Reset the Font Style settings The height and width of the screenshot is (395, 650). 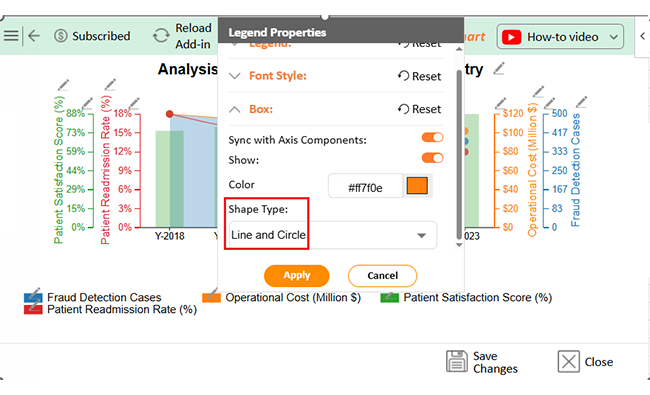point(419,76)
